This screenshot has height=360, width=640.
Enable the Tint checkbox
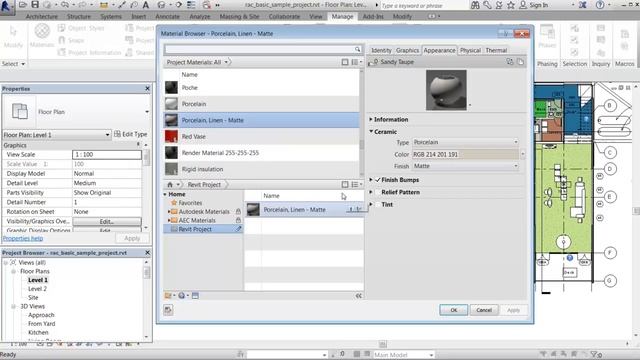tap(378, 204)
